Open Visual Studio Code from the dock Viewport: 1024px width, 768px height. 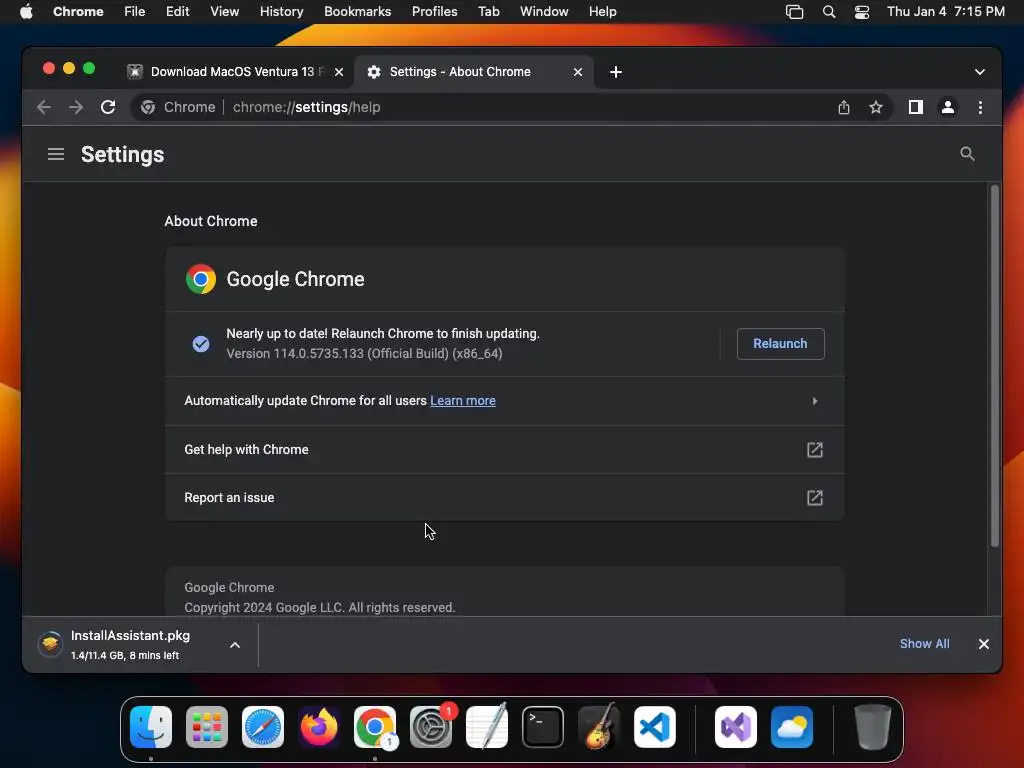point(655,727)
